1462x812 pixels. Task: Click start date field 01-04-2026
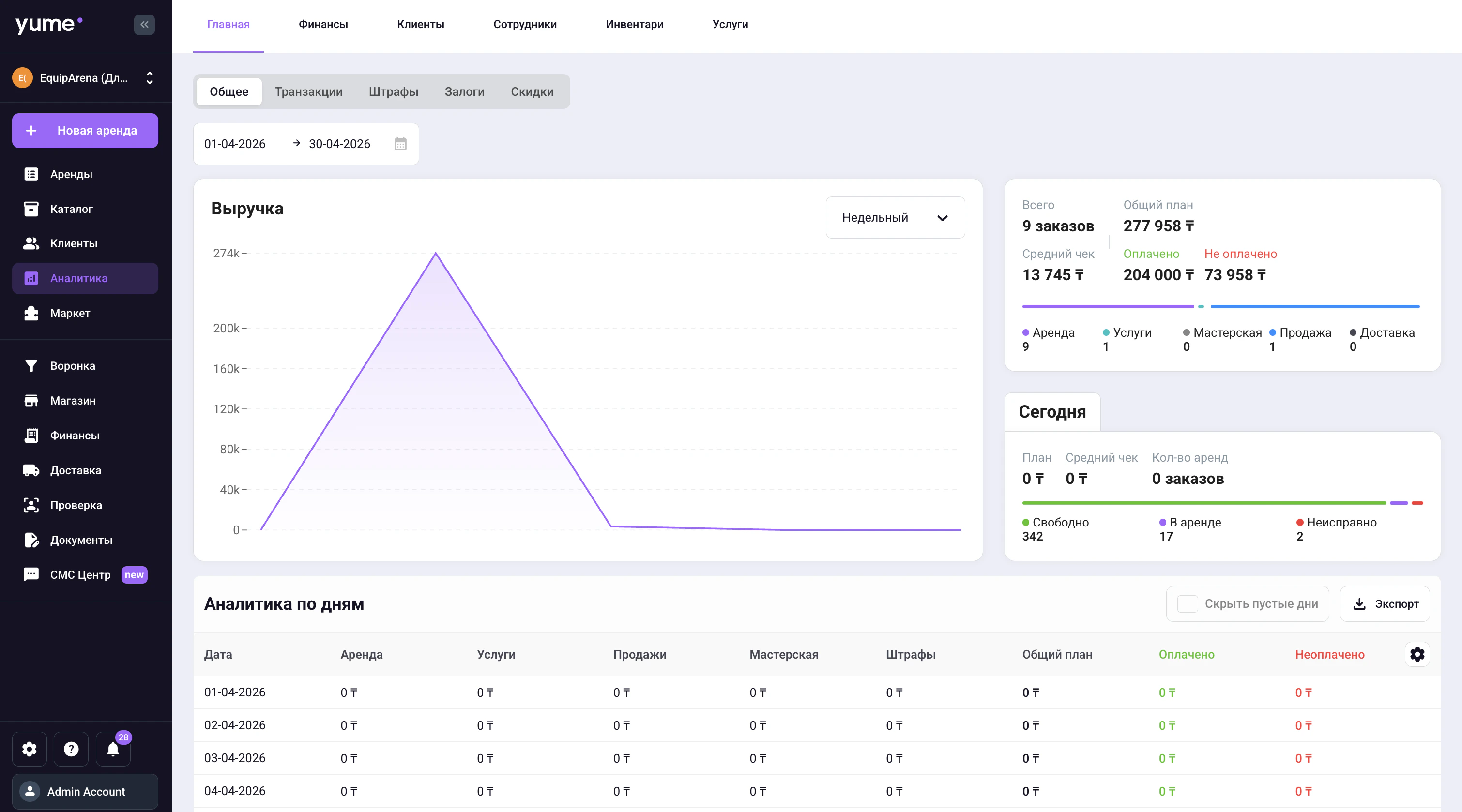pyautogui.click(x=235, y=144)
